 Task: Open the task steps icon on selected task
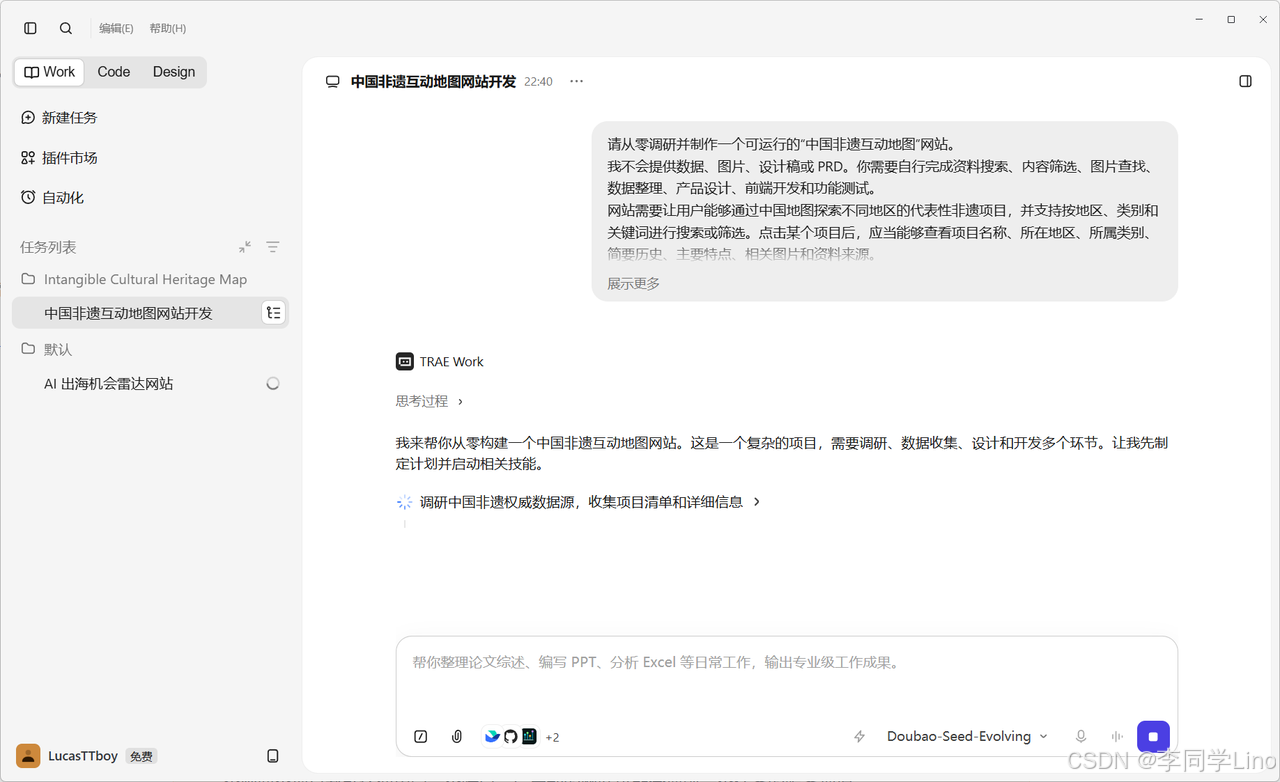point(273,313)
